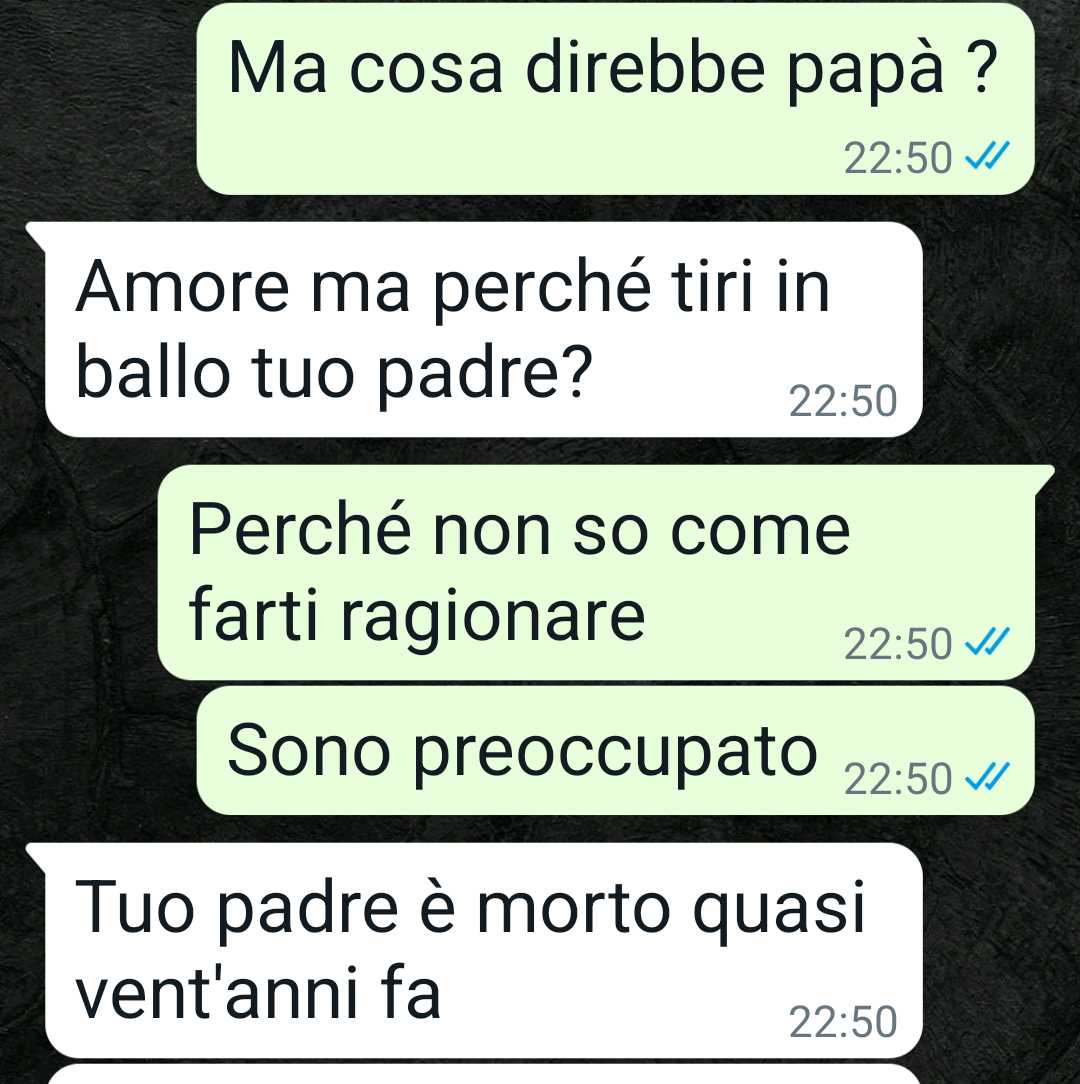Tap the word 'preoccupato' in the sent message

pos(616,754)
